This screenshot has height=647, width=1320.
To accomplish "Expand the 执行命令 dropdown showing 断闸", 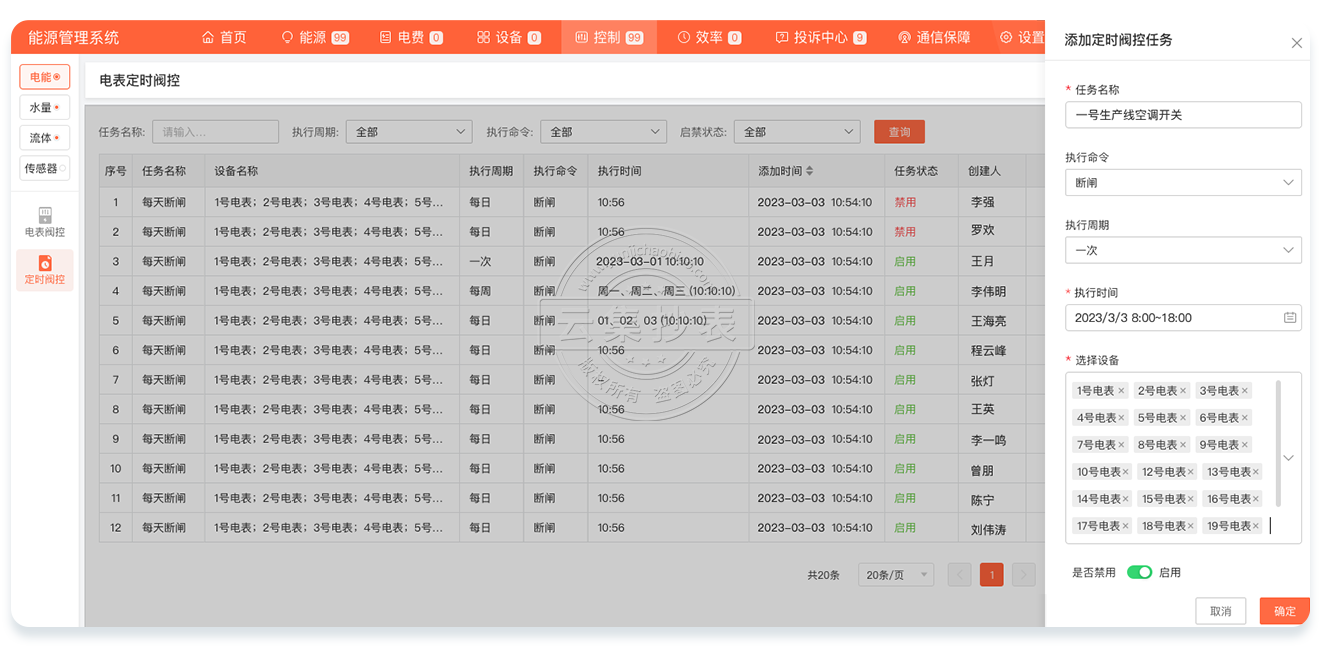I will click(x=1183, y=183).
